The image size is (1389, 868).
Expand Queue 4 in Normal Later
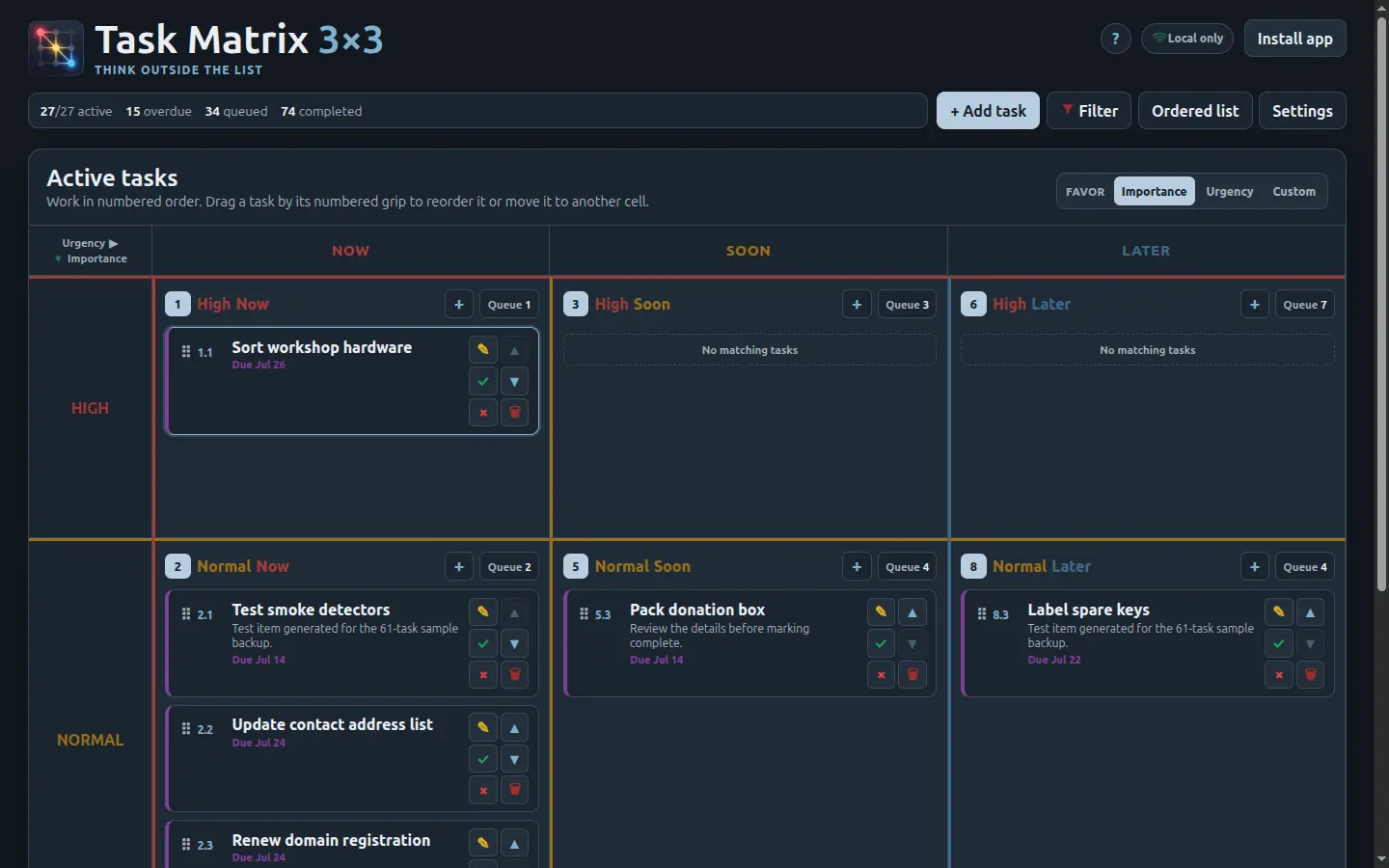[1305, 567]
